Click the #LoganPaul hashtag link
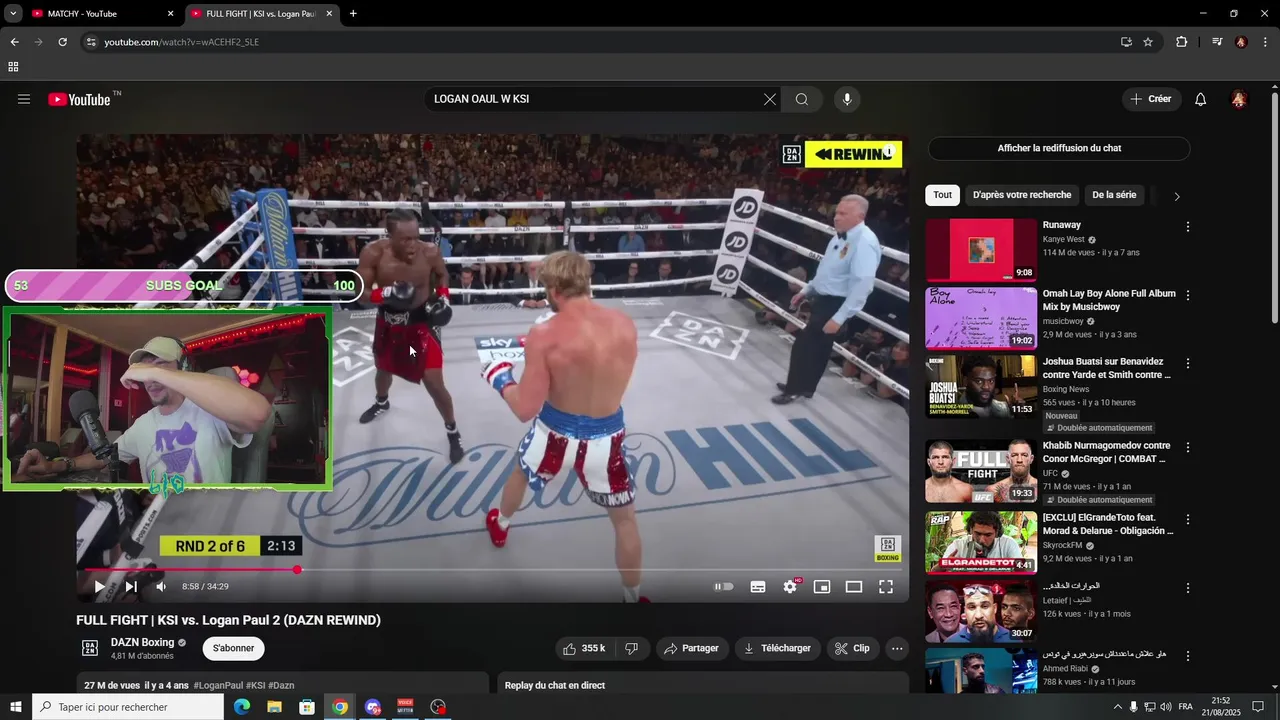 218,685
